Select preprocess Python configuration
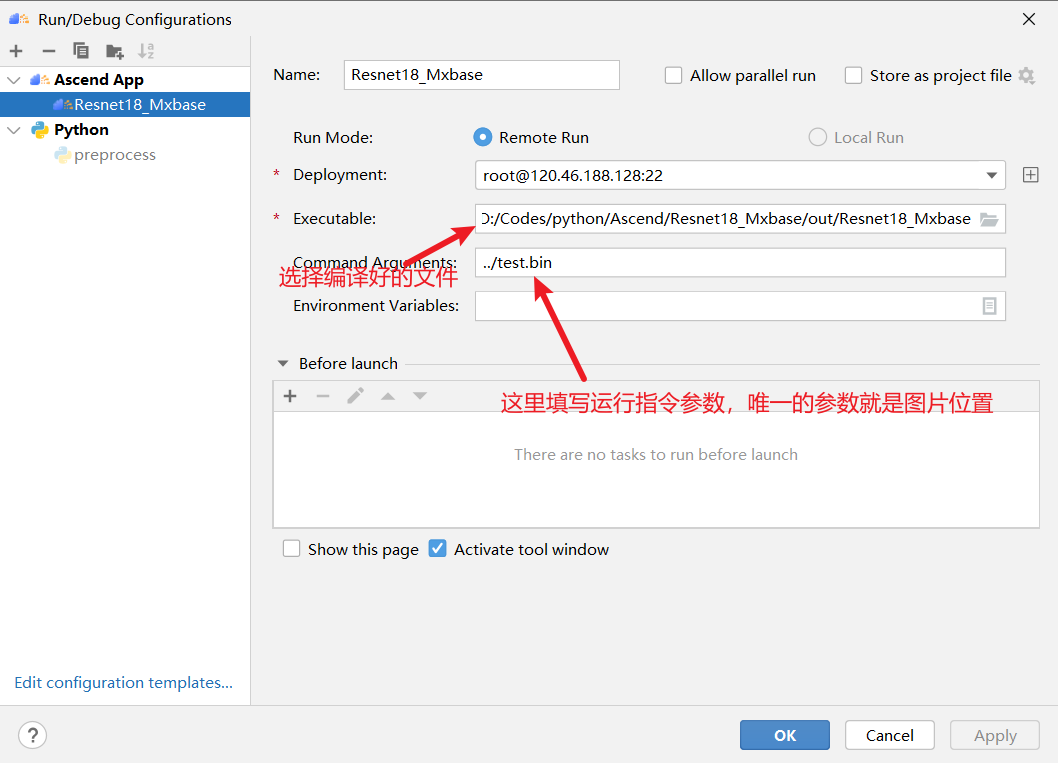1058x763 pixels. click(x=115, y=155)
